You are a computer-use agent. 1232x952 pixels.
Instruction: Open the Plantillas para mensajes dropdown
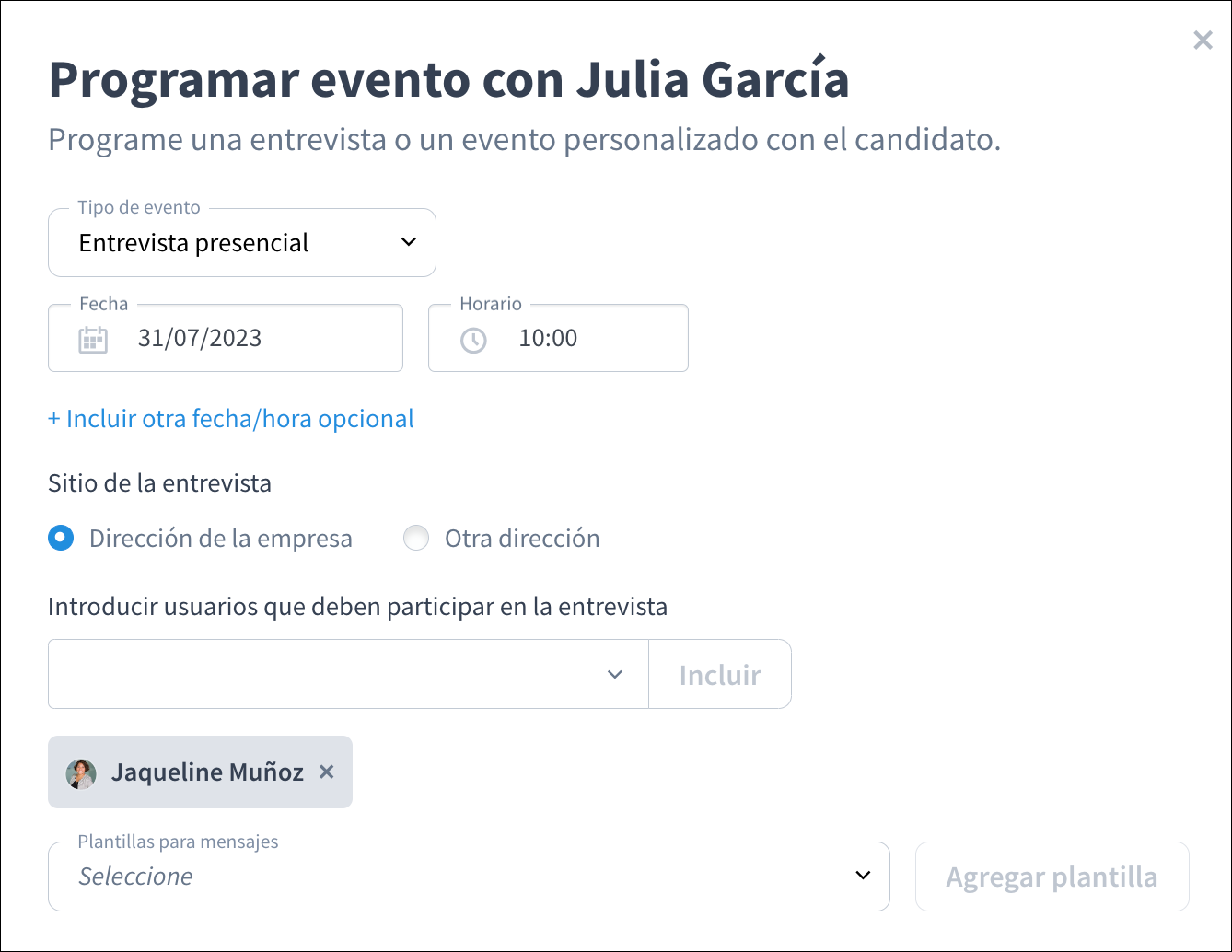pos(469,876)
